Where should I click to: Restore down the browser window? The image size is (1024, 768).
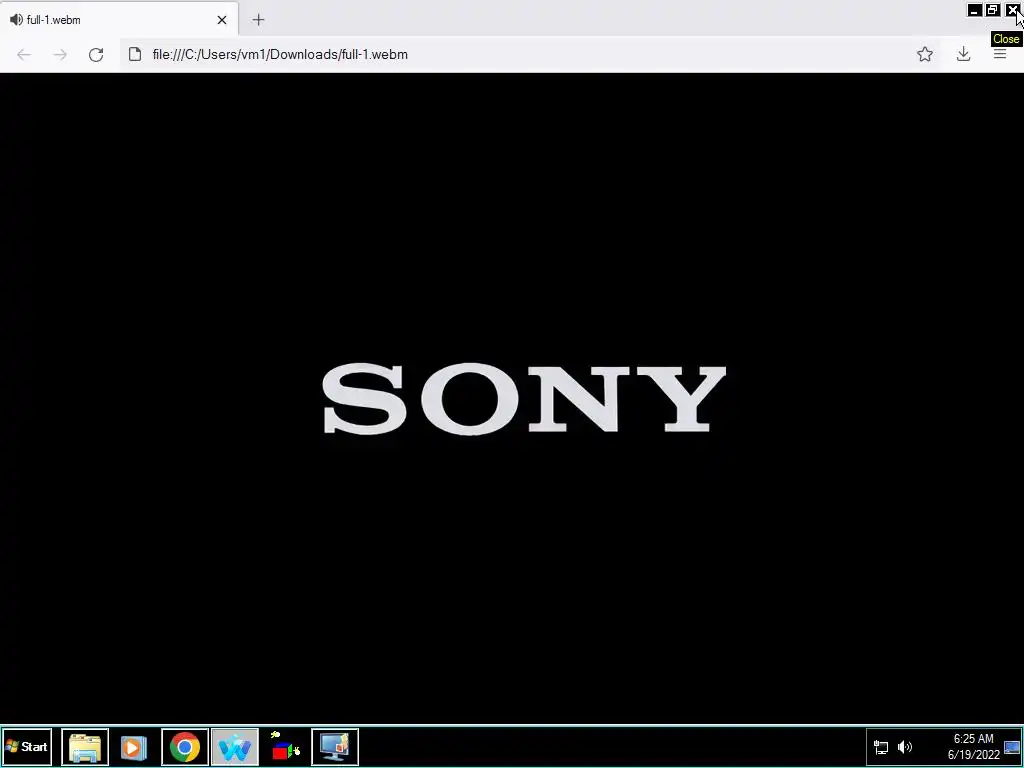pyautogui.click(x=993, y=10)
